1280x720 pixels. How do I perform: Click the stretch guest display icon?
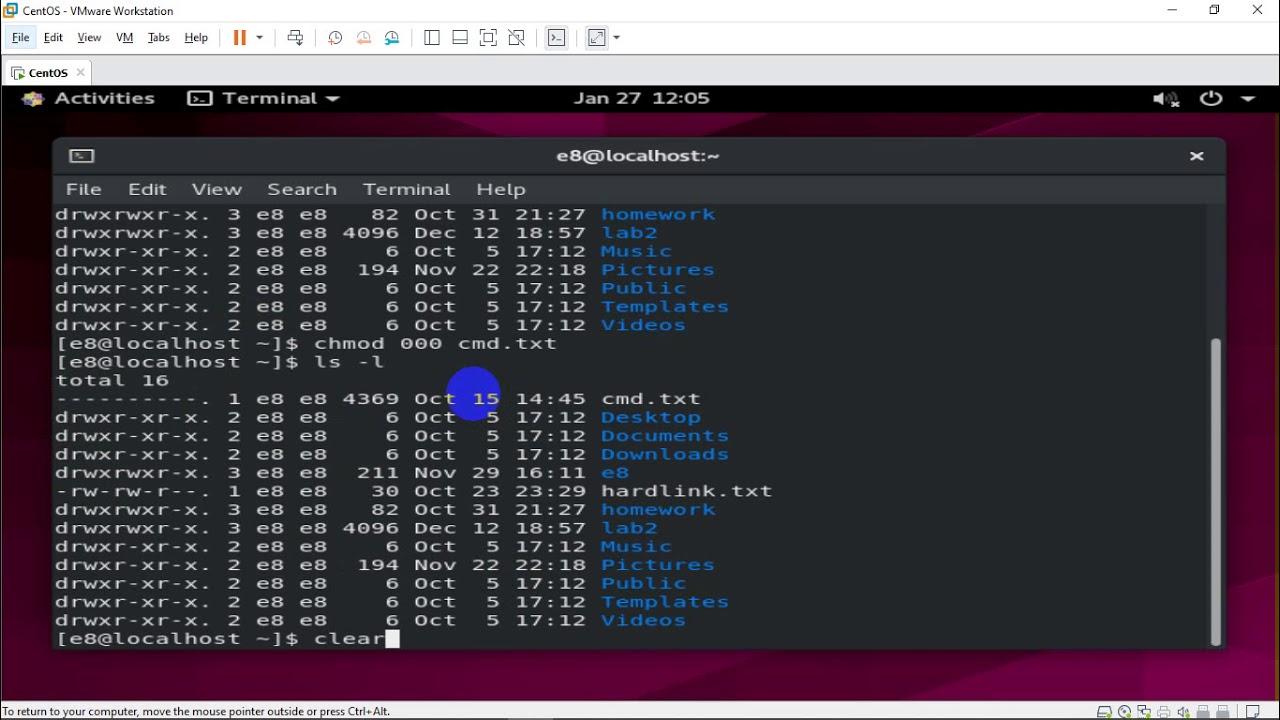[x=597, y=38]
